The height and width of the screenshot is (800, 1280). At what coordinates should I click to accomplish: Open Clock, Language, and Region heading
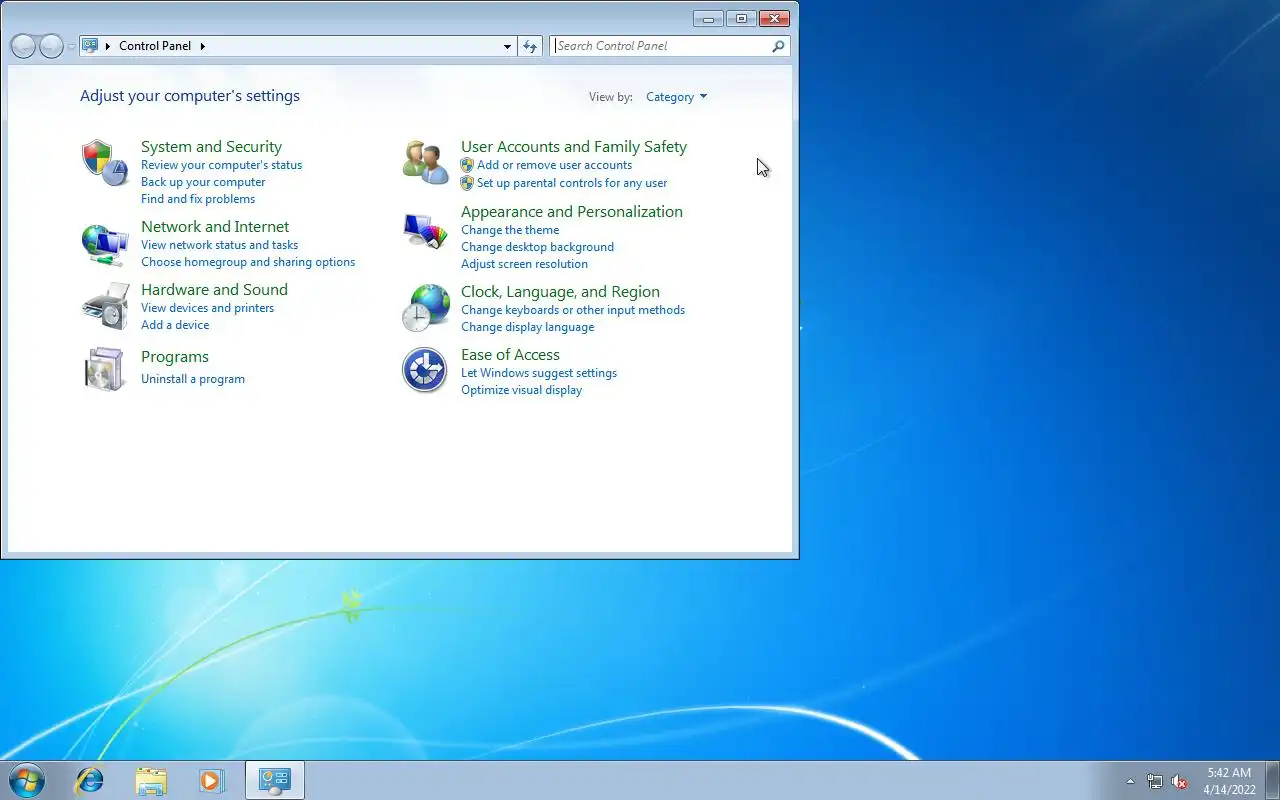click(560, 292)
